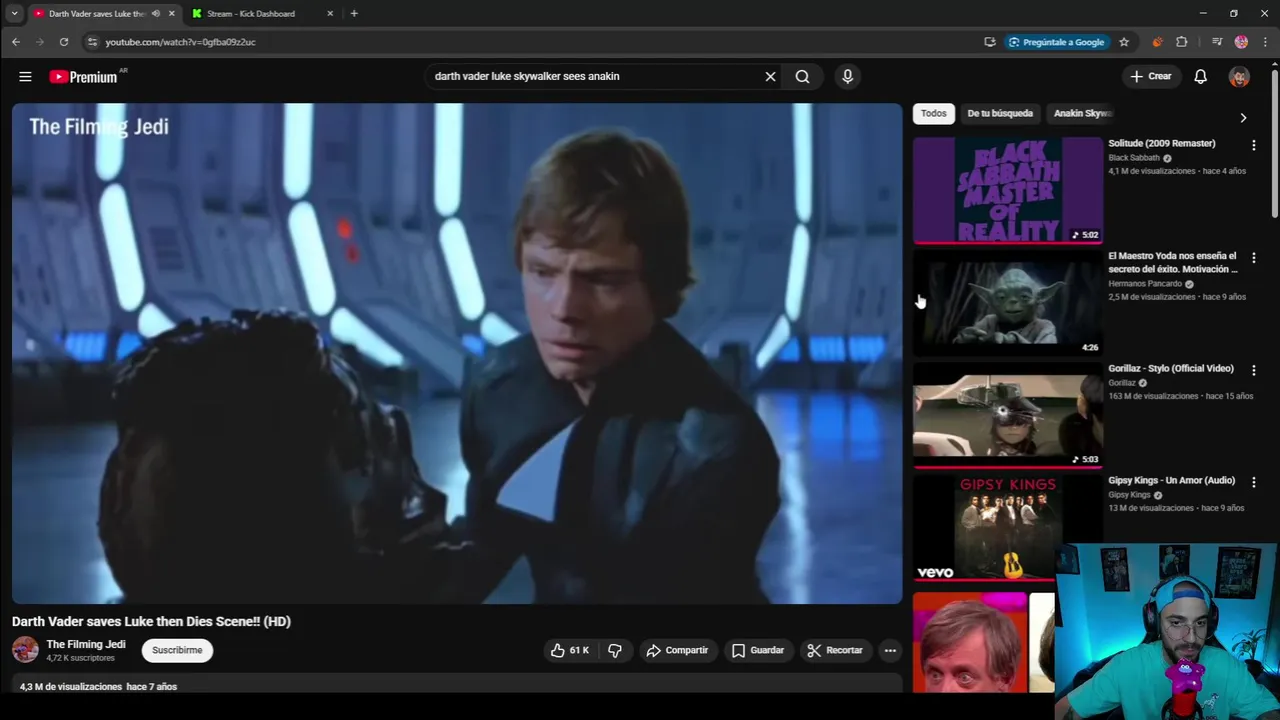This screenshot has width=1280, height=720.
Task: Go to YouTube Premium home logo
Action: pyautogui.click(x=83, y=76)
